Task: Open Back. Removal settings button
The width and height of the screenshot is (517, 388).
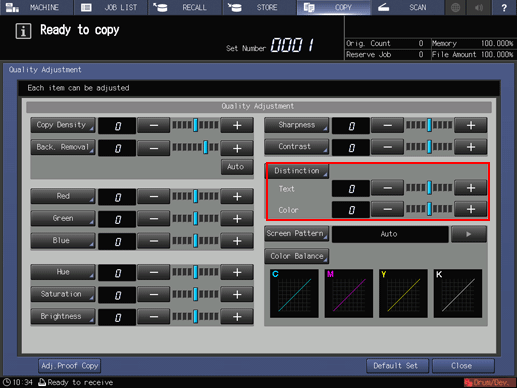Action: pyautogui.click(x=63, y=147)
